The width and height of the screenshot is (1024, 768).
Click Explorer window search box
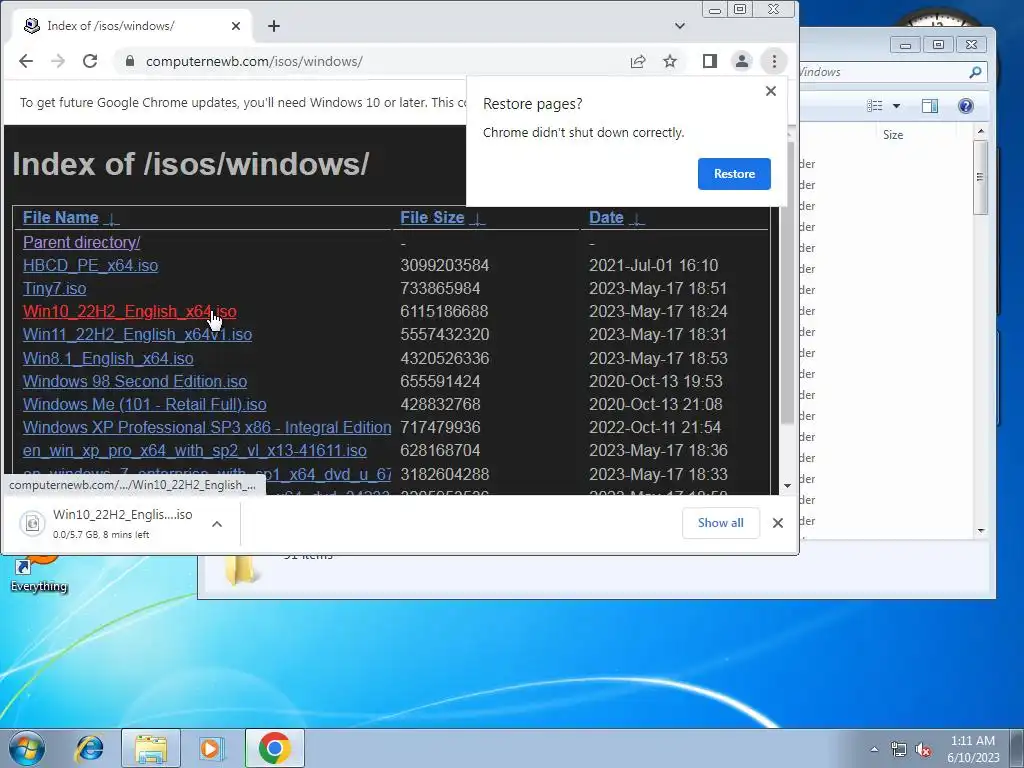891,72
